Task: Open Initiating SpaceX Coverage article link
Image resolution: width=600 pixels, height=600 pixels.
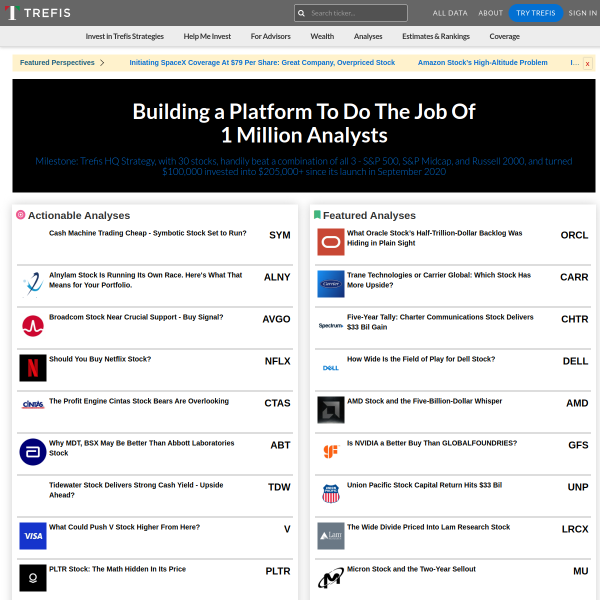Action: tap(262, 62)
